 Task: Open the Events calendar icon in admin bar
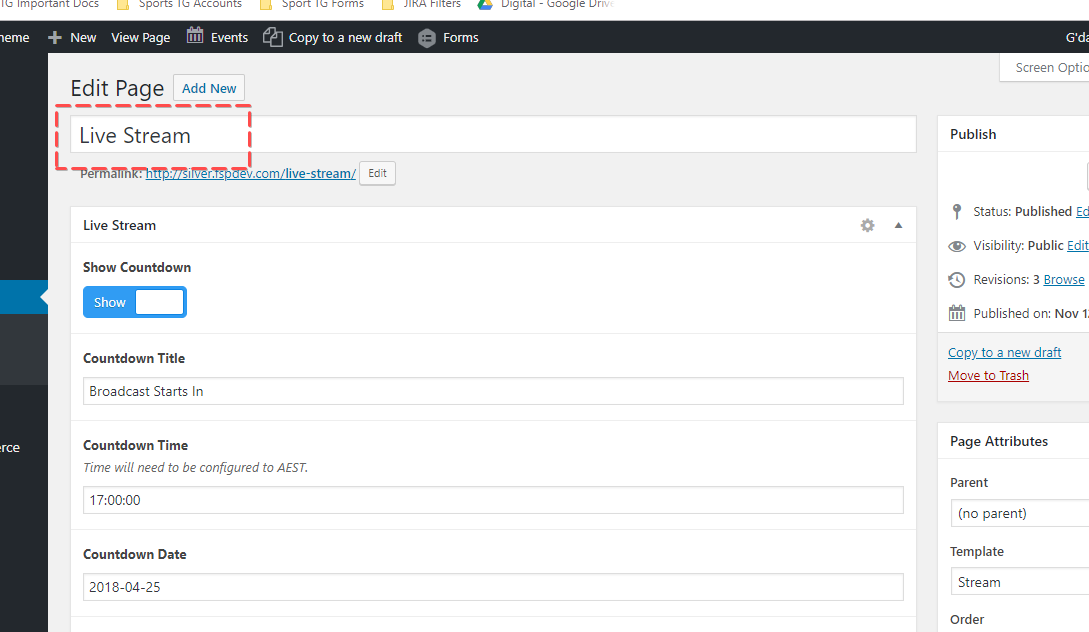195,35
